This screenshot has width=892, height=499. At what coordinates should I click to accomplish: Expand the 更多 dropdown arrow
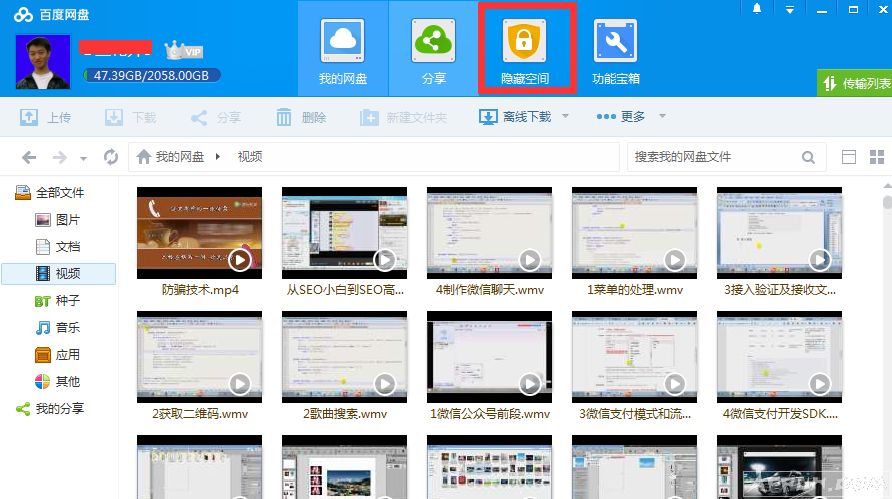coord(662,116)
